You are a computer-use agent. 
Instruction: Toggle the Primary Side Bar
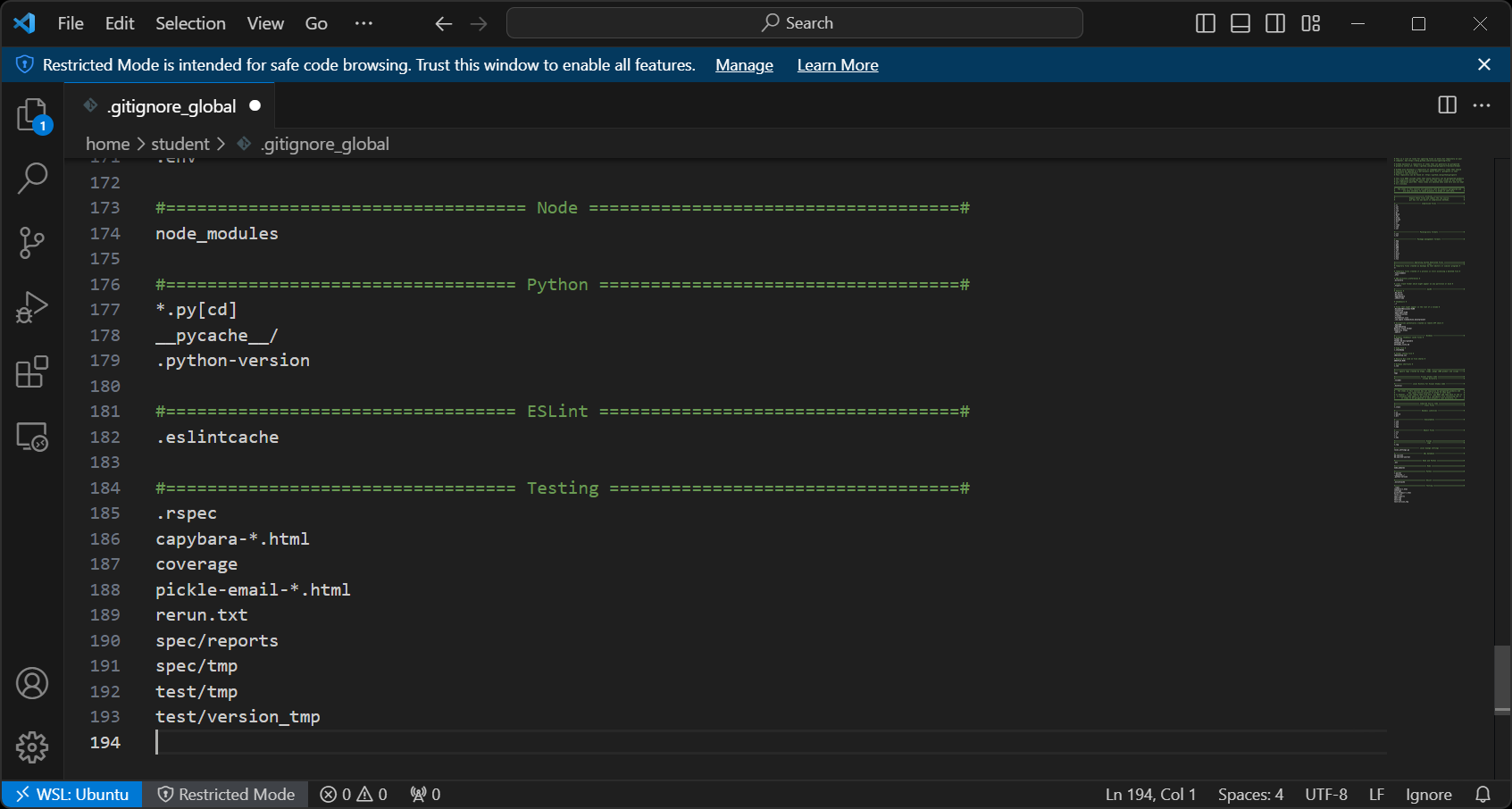[1205, 23]
